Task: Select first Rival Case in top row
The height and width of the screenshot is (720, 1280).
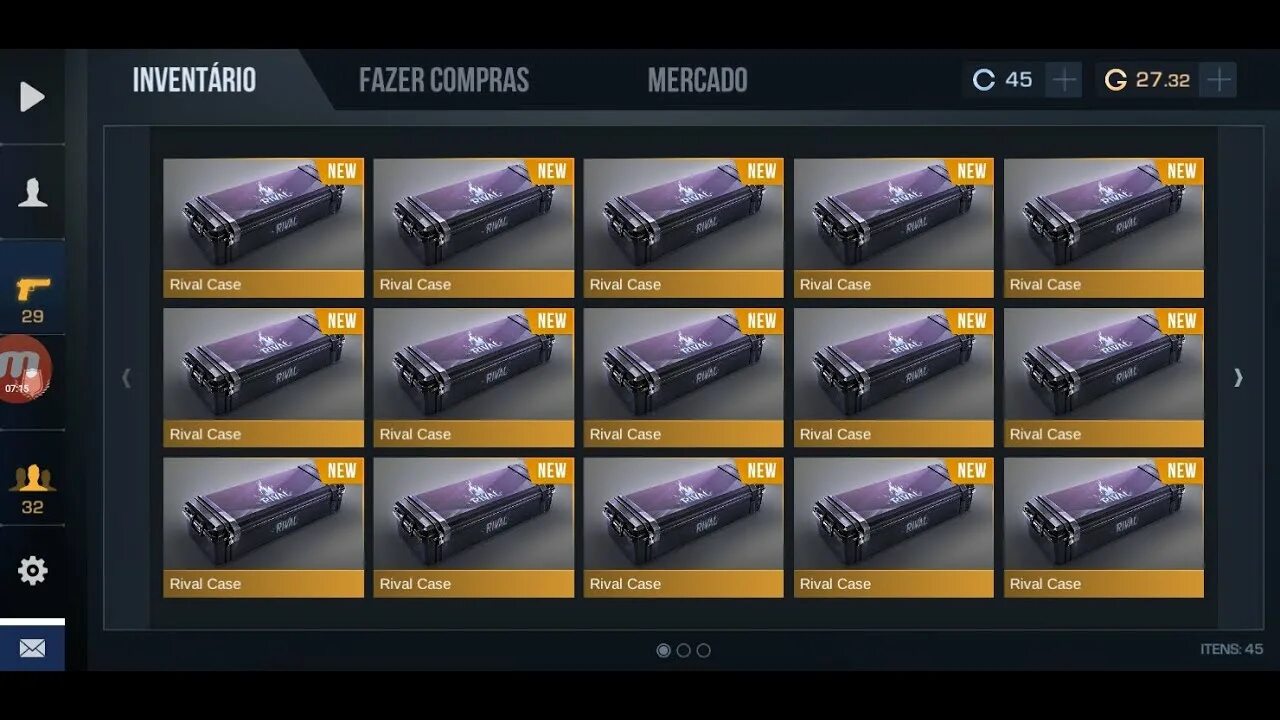Action: click(264, 228)
